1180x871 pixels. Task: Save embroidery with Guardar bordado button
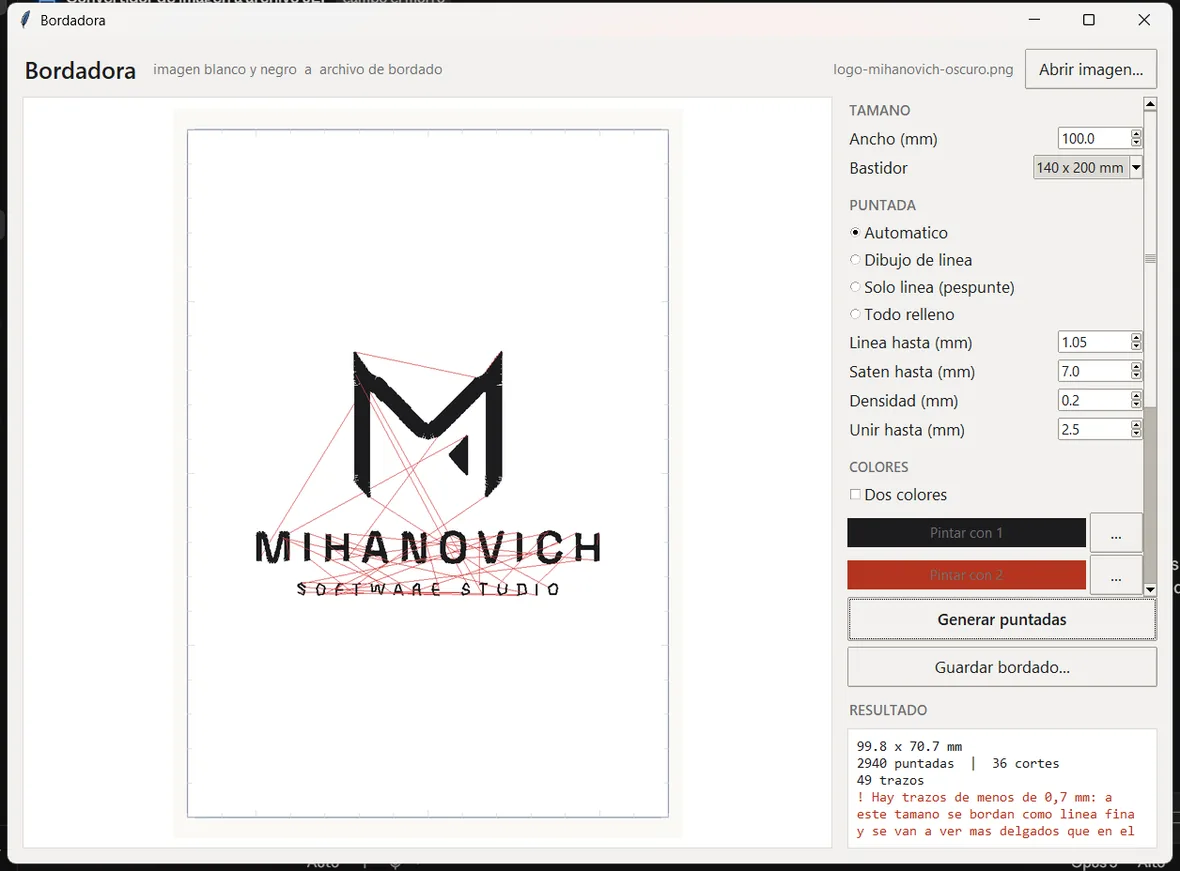[x=1002, y=667]
